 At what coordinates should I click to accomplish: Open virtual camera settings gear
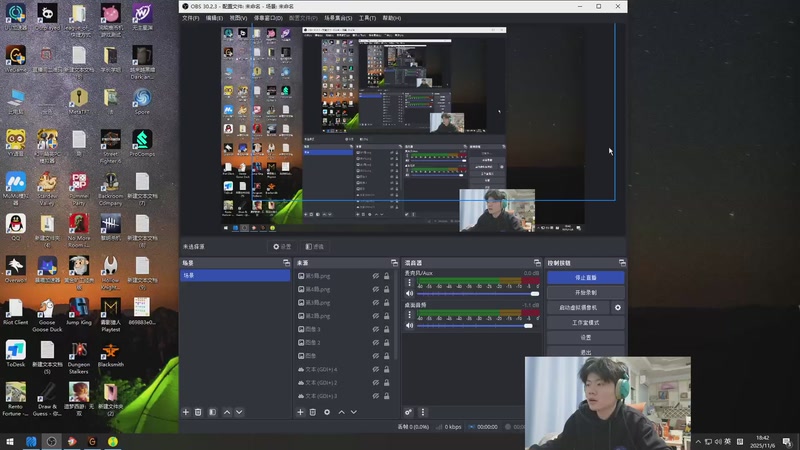(x=618, y=308)
